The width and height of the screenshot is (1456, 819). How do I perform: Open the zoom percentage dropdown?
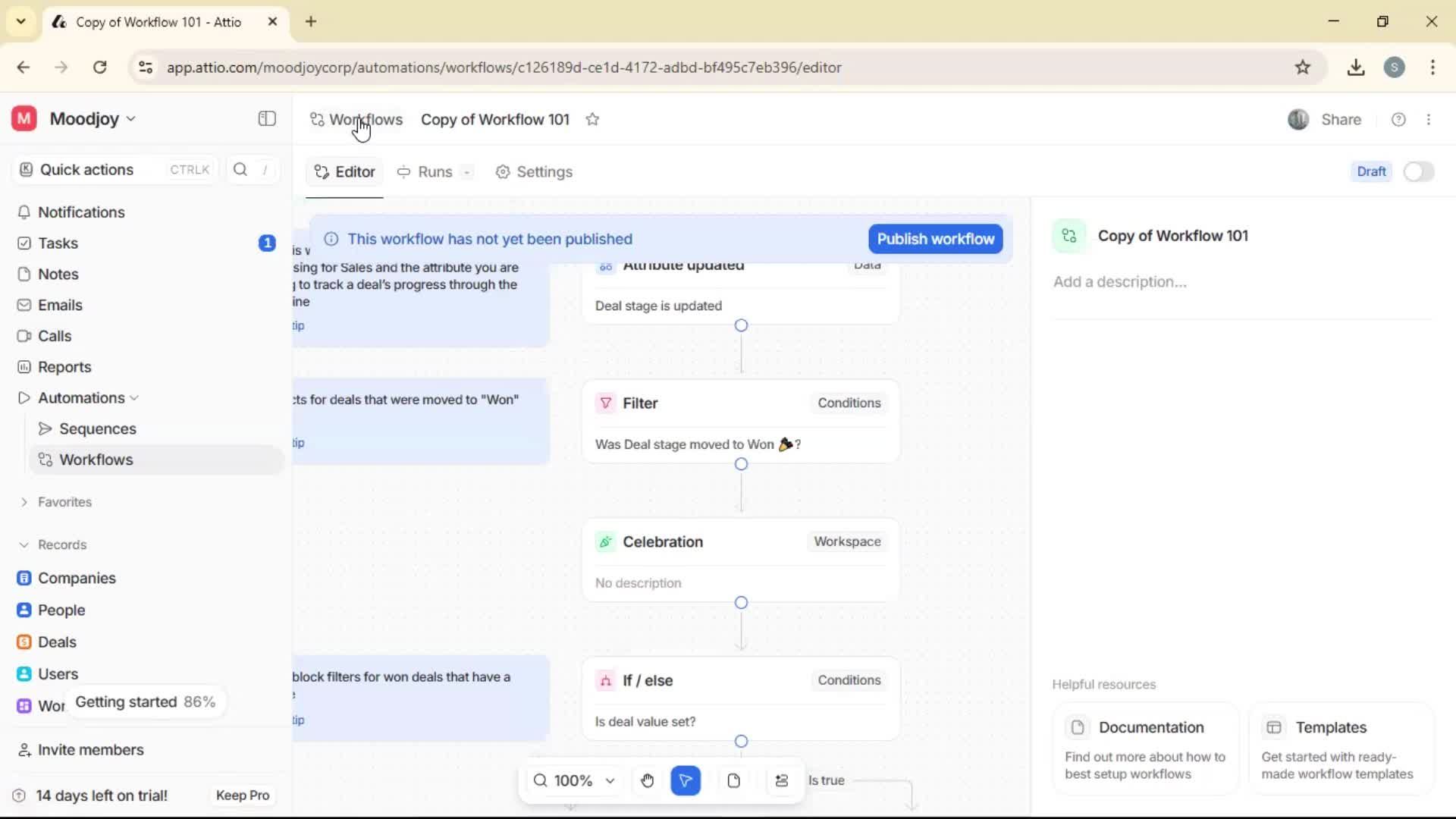point(574,780)
